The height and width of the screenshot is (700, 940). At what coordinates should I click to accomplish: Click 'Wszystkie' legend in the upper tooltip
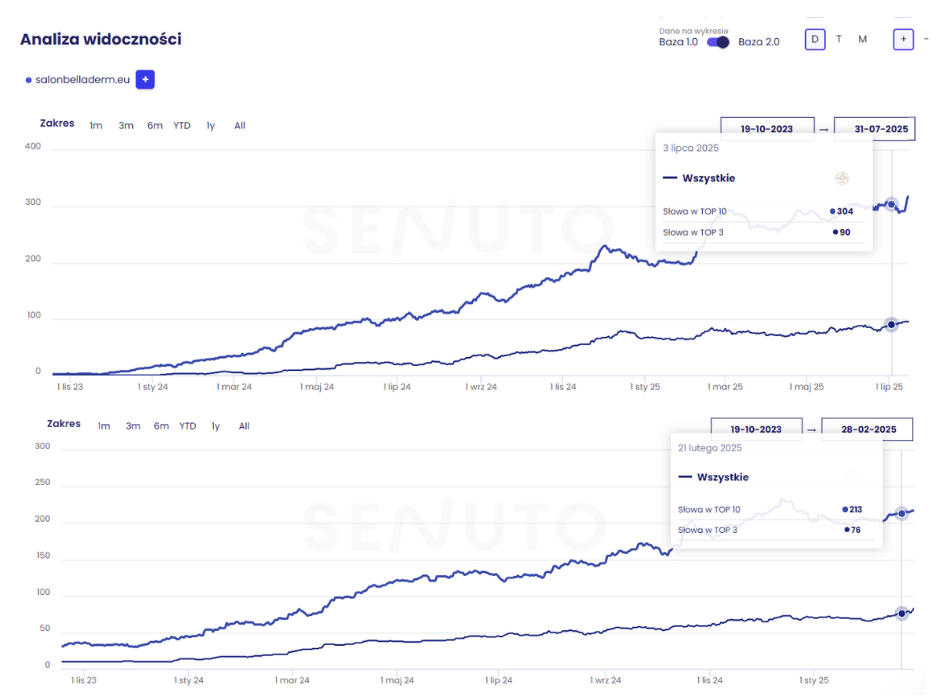pos(709,178)
